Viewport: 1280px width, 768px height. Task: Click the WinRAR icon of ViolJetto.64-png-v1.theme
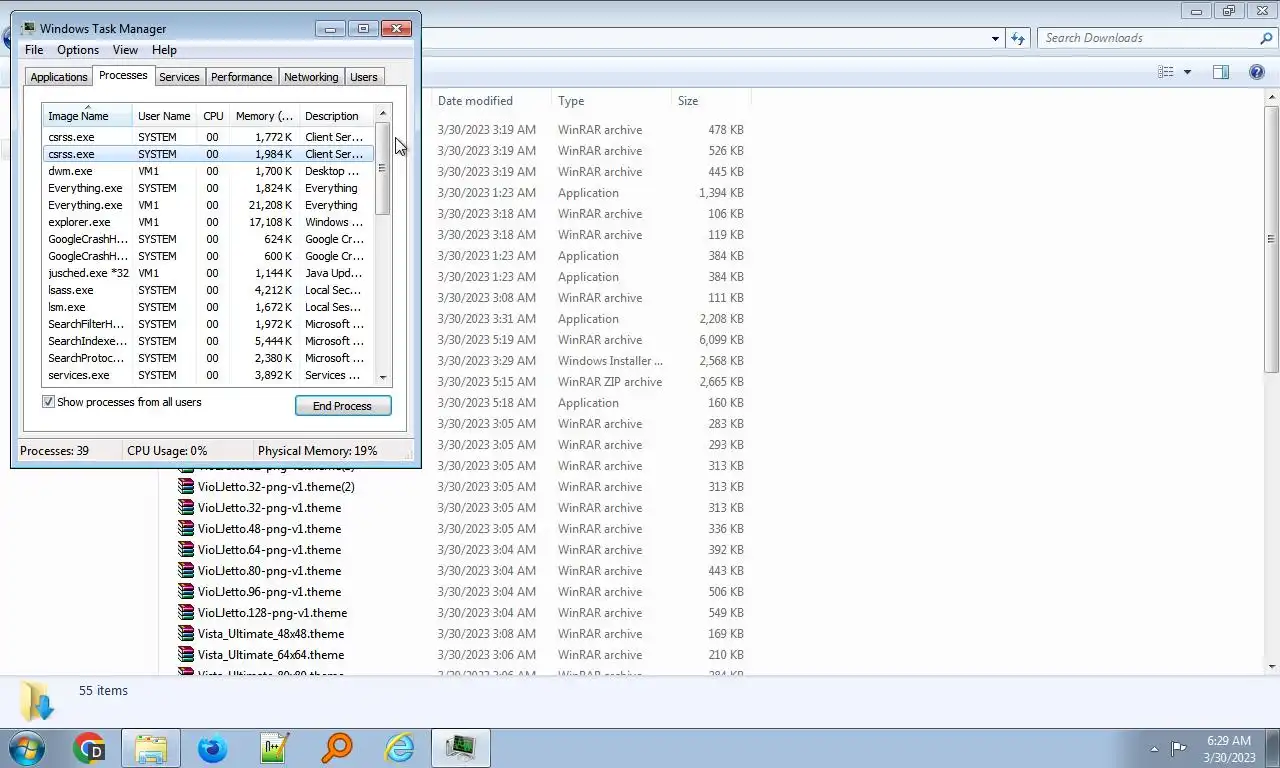(186, 550)
